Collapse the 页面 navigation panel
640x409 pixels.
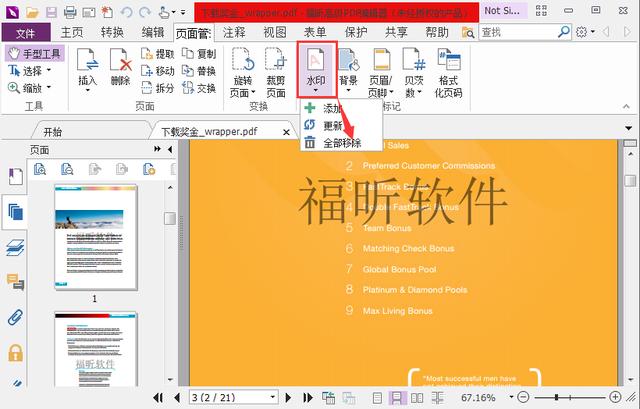[x=170, y=149]
